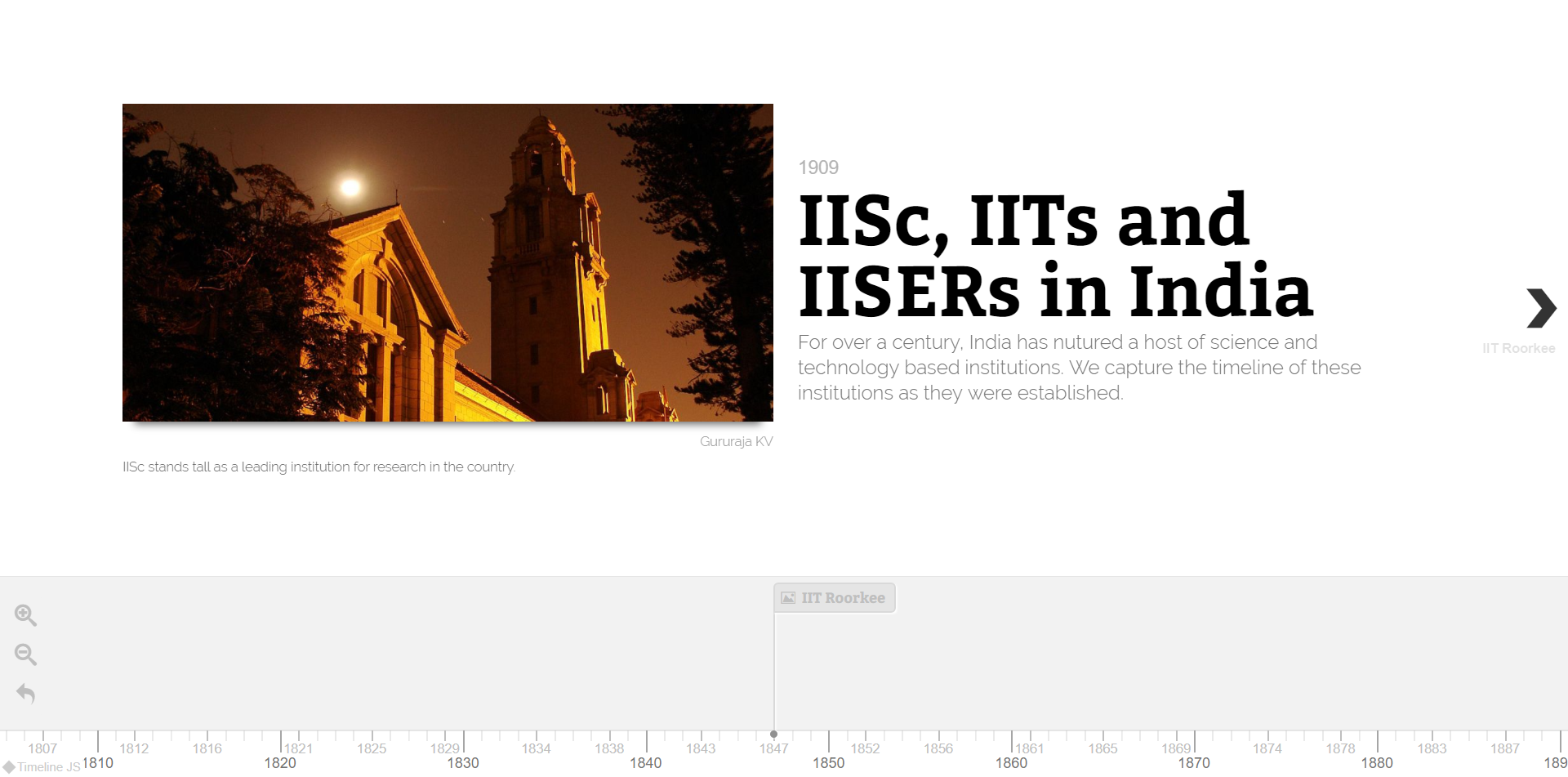Click the Gururaja KV photo credit
Screen dimensions: 1568x777
coord(736,441)
